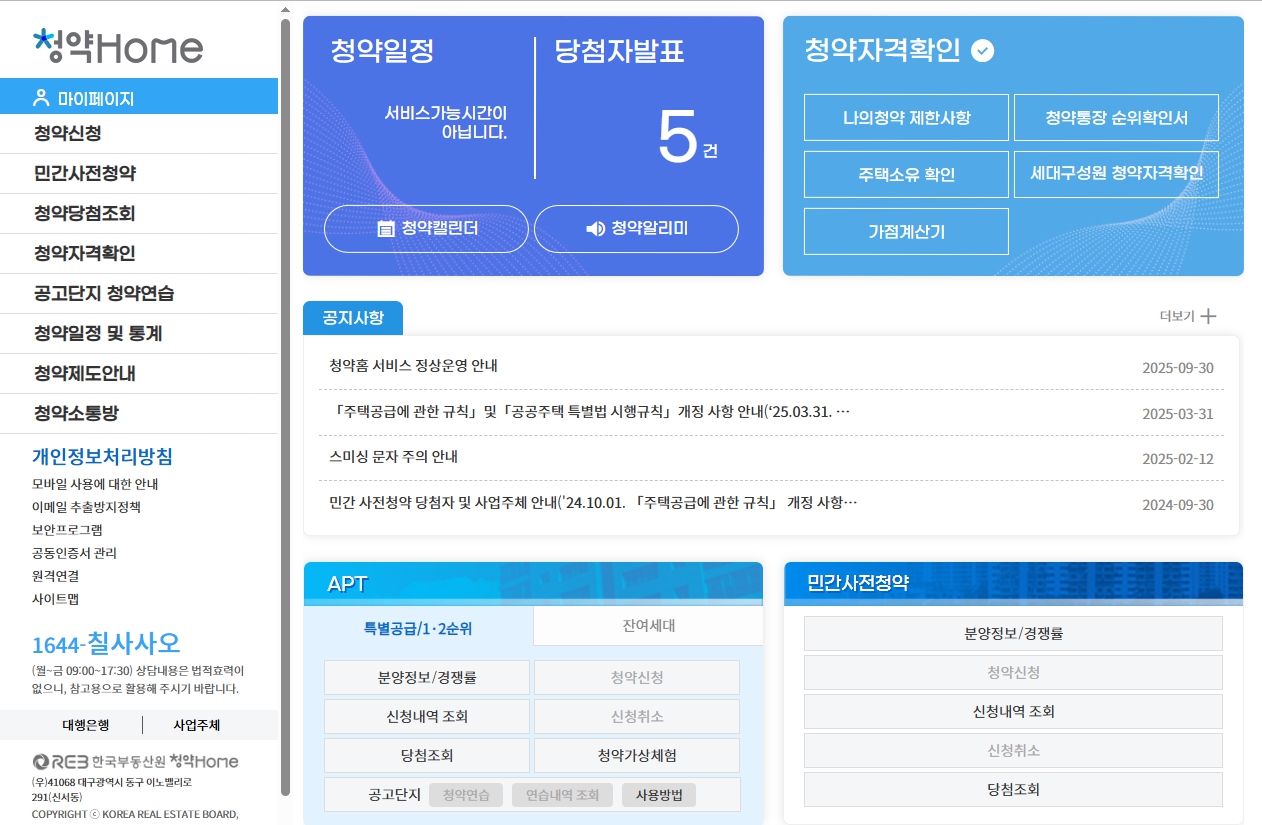Click 민간사전청약 신청내역 조회 button
Image resolution: width=1262 pixels, height=825 pixels.
[1013, 711]
